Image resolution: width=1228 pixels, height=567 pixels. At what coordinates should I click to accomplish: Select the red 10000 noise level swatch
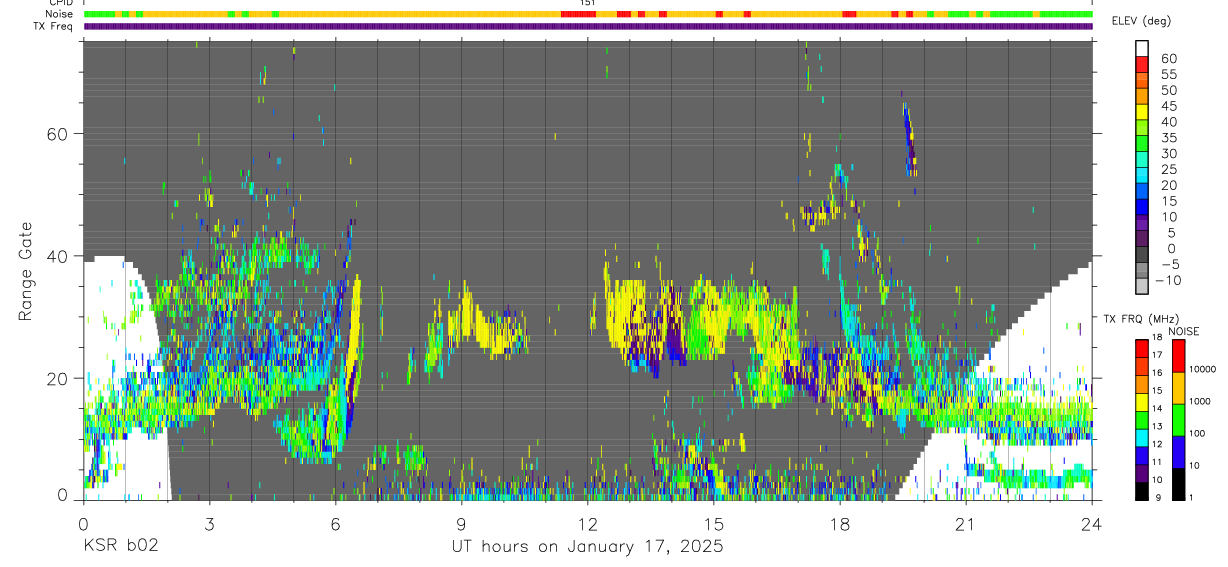coord(1177,355)
